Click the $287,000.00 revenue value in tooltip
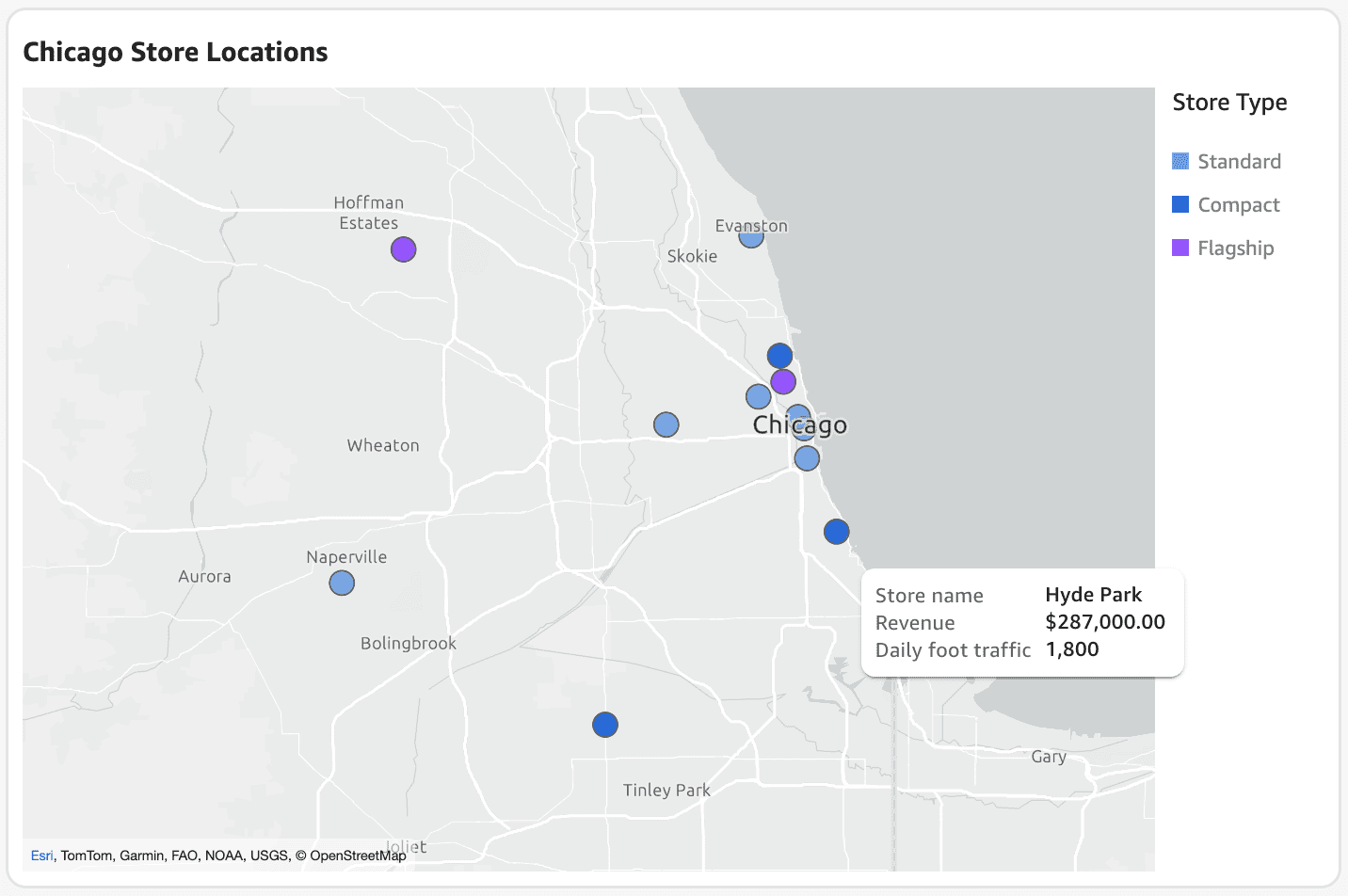This screenshot has width=1348, height=896. tap(1105, 622)
